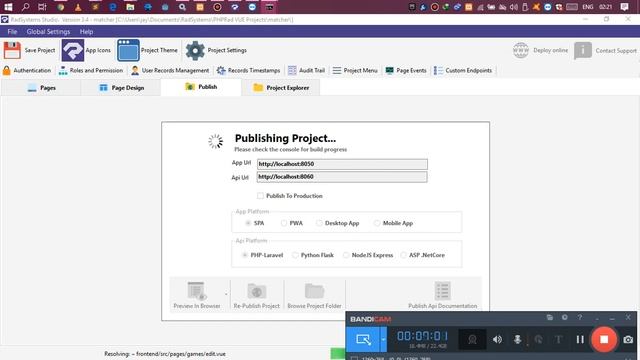Toggle Bandicam microphone icon

517,340
